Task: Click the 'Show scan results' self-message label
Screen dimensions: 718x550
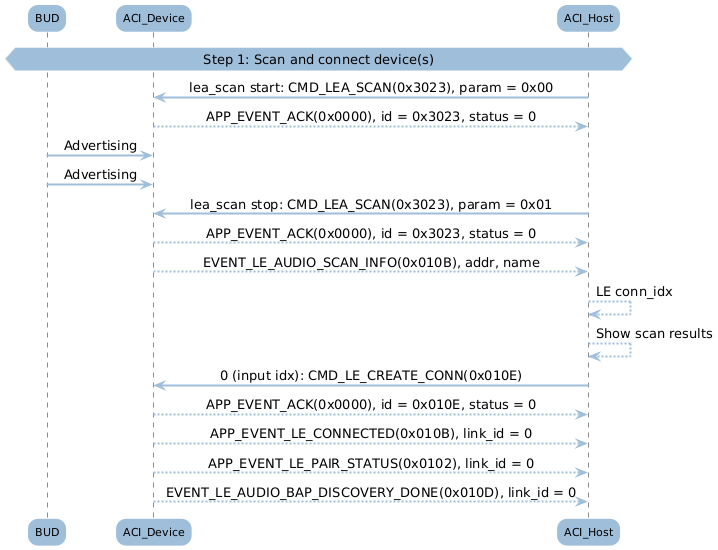Action: 654,333
